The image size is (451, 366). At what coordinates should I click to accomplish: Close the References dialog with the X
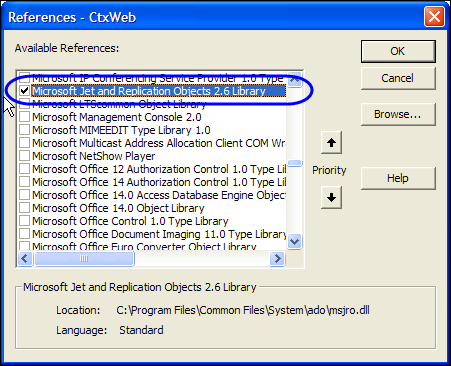(434, 17)
